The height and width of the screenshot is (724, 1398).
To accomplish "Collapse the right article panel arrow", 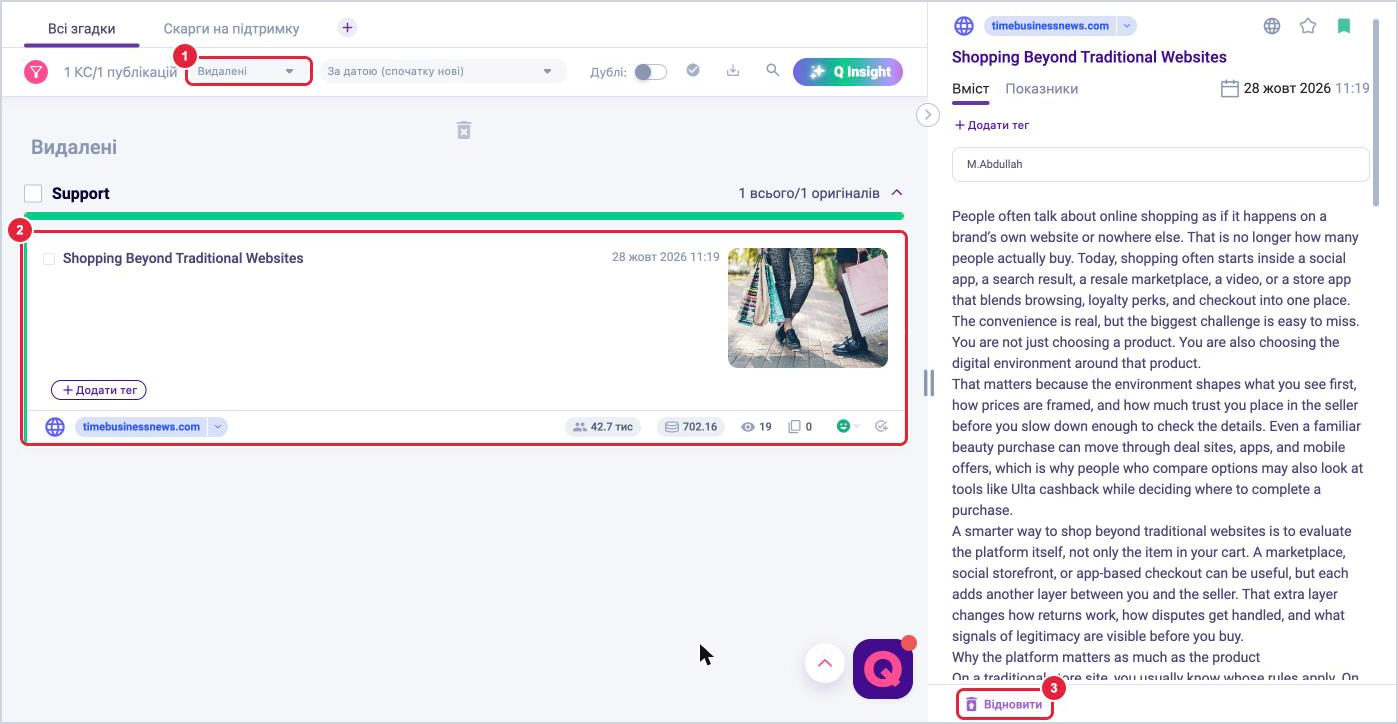I will tap(928, 115).
